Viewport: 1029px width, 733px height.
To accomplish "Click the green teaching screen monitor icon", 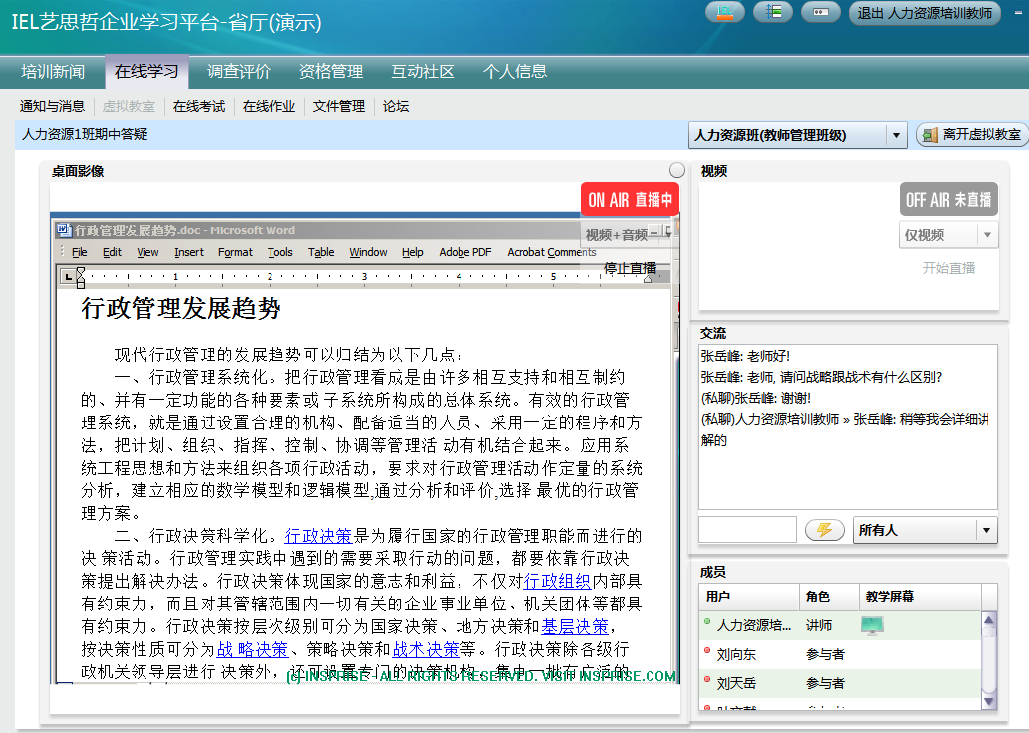I will [x=872, y=625].
